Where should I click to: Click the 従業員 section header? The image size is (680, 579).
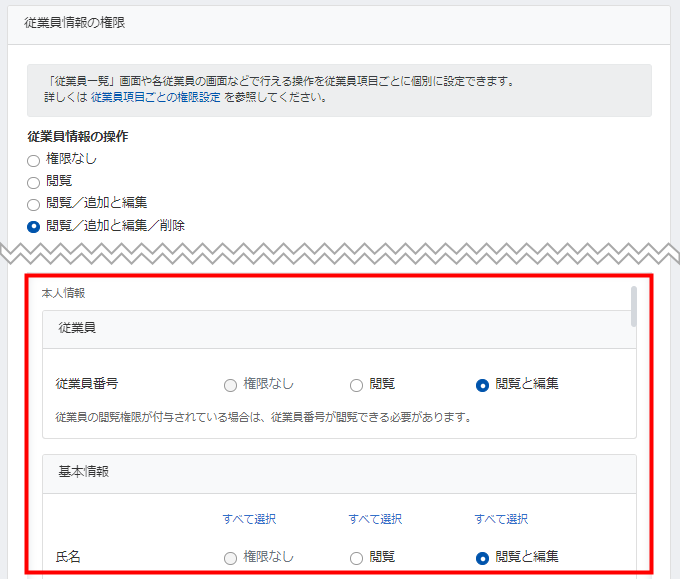click(340, 329)
